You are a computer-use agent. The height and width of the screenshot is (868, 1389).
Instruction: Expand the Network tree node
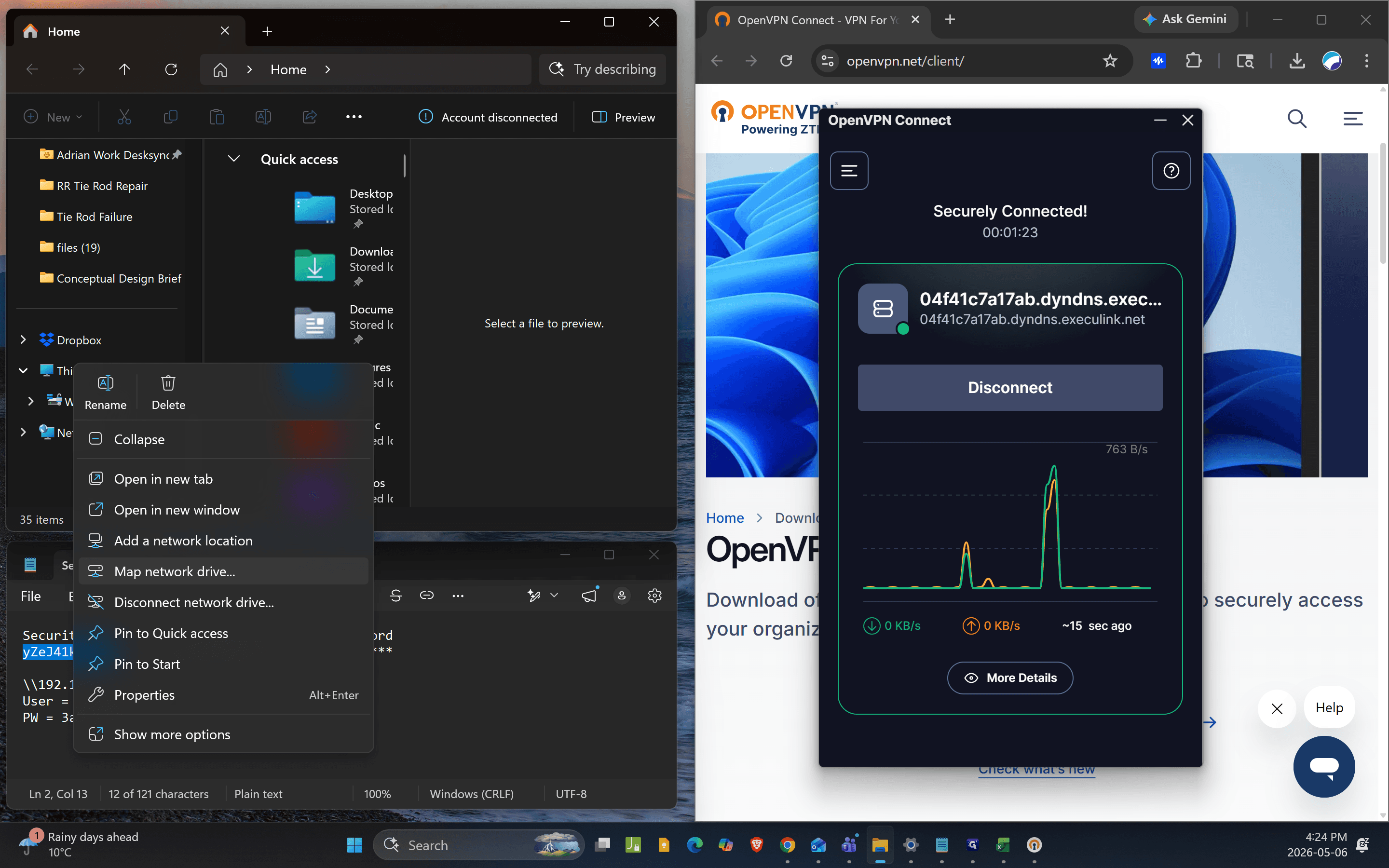[x=23, y=432]
